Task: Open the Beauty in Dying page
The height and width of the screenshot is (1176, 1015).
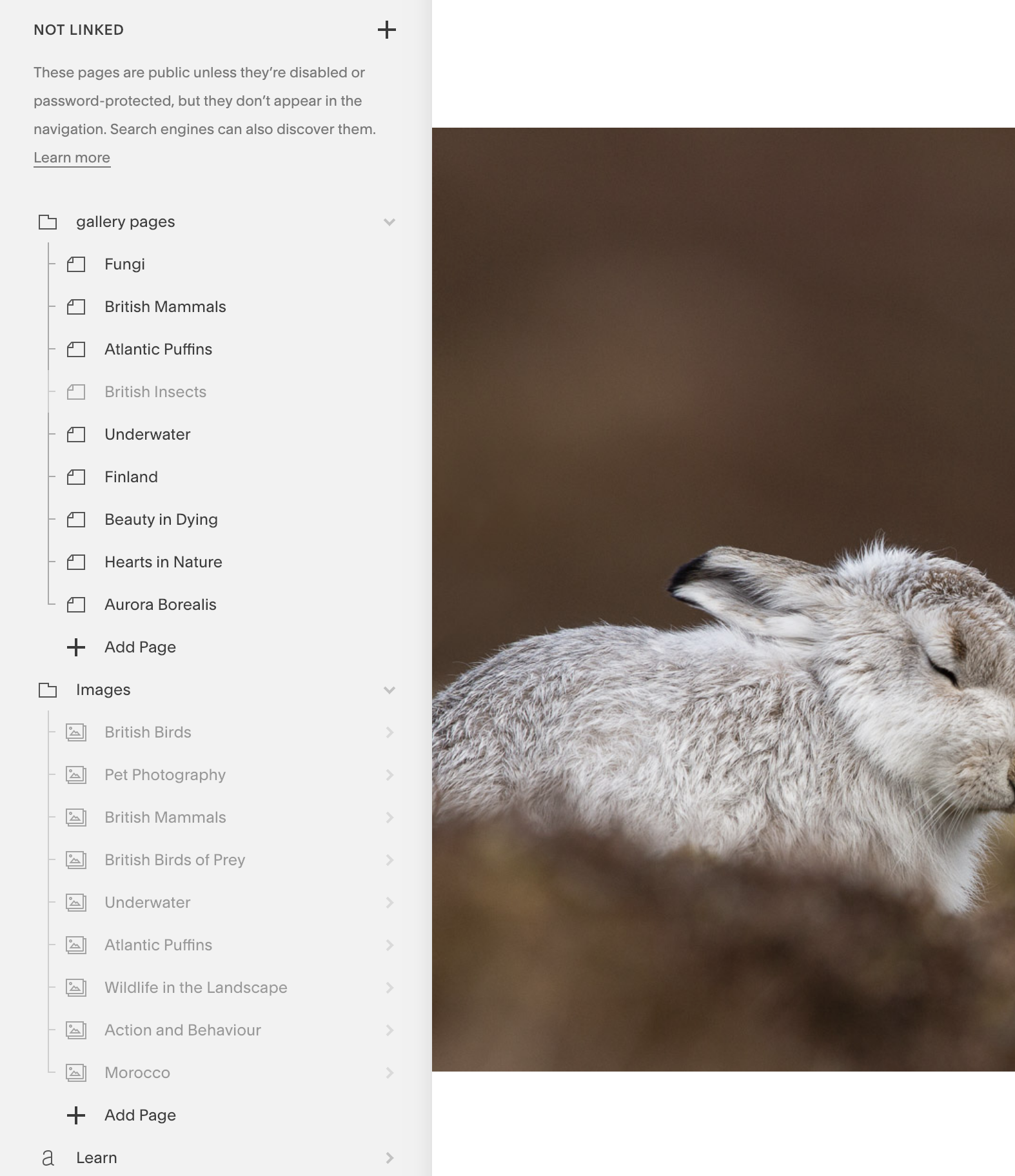Action: [161, 520]
